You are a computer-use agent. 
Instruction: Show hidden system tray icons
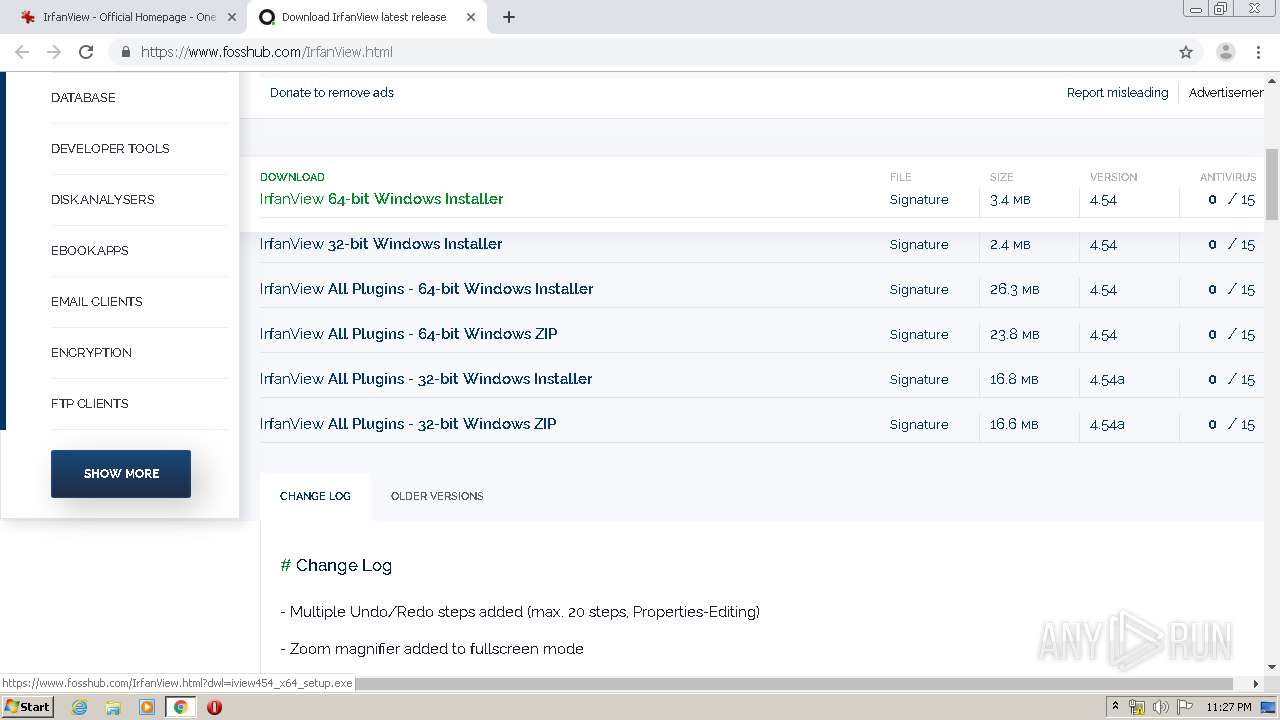click(1115, 707)
